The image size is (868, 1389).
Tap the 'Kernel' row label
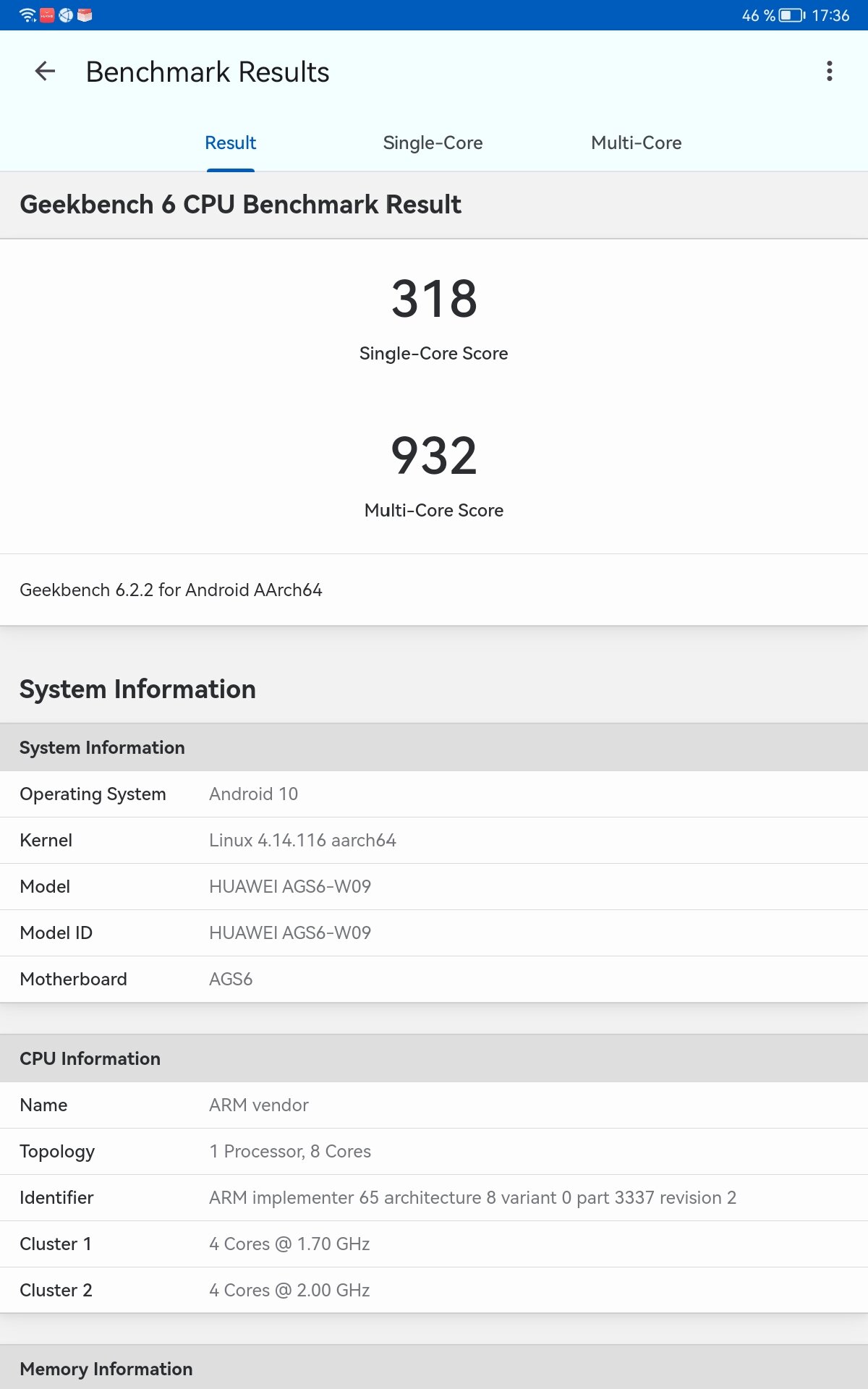click(x=46, y=840)
